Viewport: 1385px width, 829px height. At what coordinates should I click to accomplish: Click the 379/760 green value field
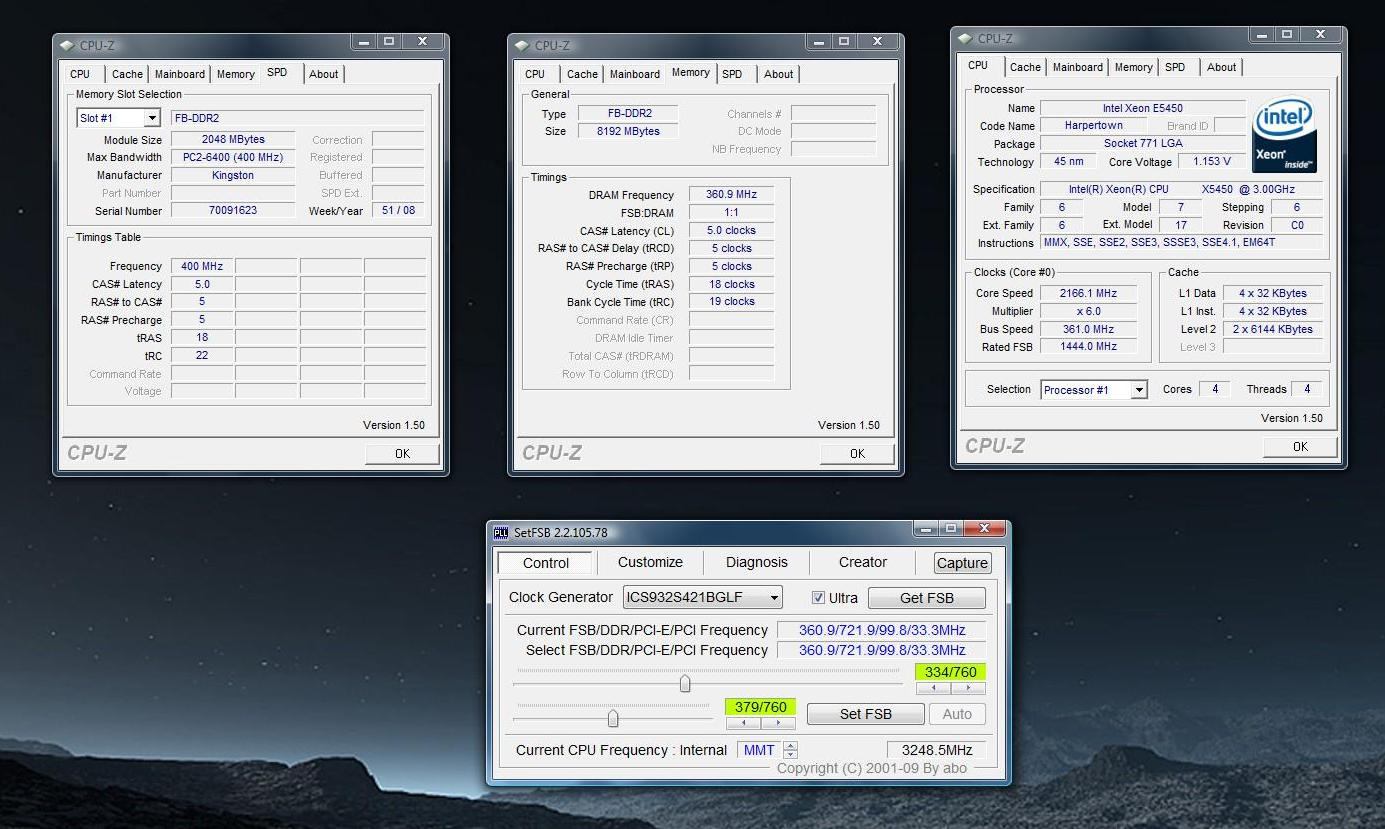click(760, 707)
